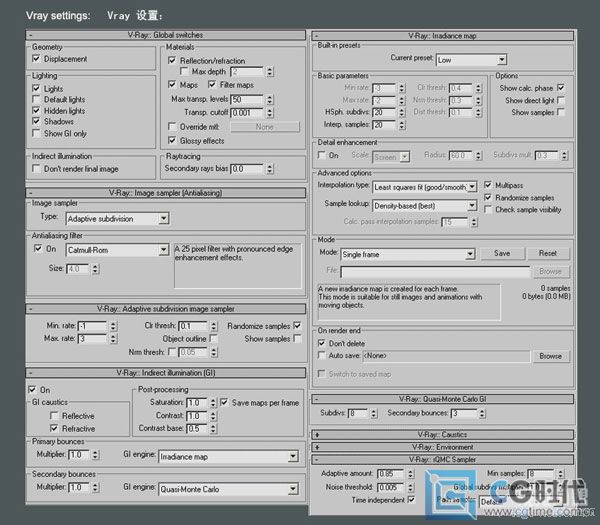Click the irradiance map Save button
Screen dimensions: 600x525
(x=502, y=253)
